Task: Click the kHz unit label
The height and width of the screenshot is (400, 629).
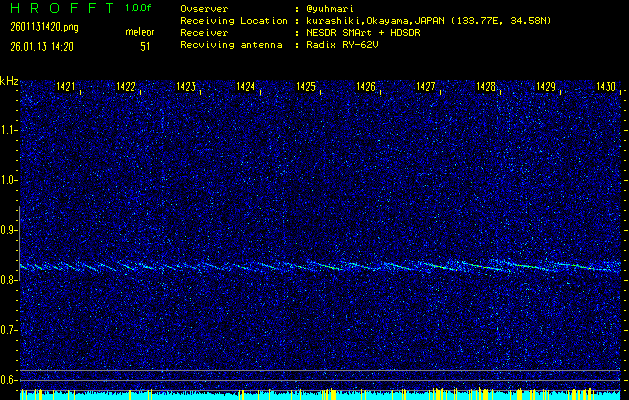Action: pyautogui.click(x=9, y=81)
